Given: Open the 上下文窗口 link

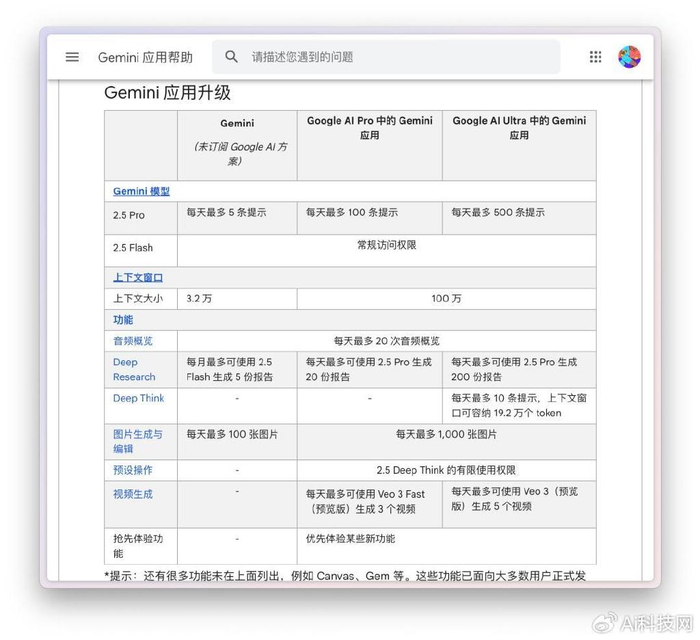Looking at the screenshot, I should pos(138,278).
